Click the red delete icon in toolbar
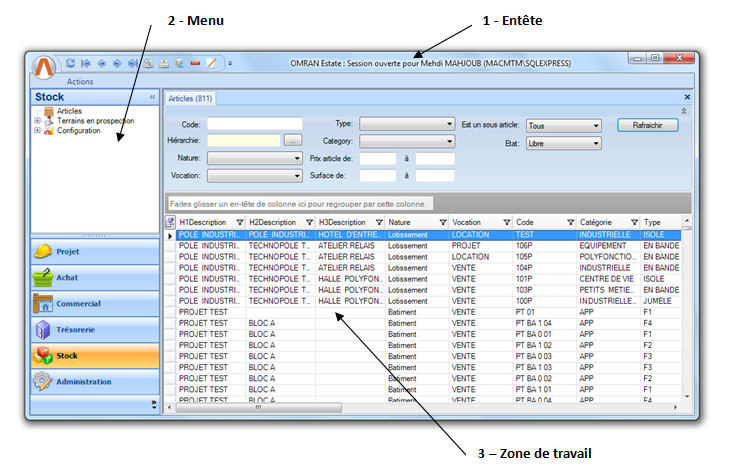 point(195,62)
